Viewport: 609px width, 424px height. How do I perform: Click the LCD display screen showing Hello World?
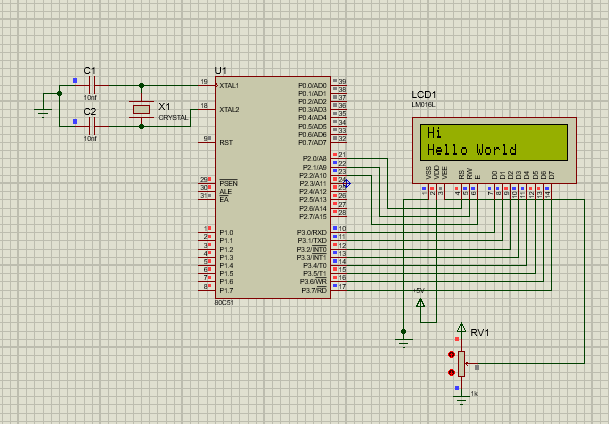[492, 142]
